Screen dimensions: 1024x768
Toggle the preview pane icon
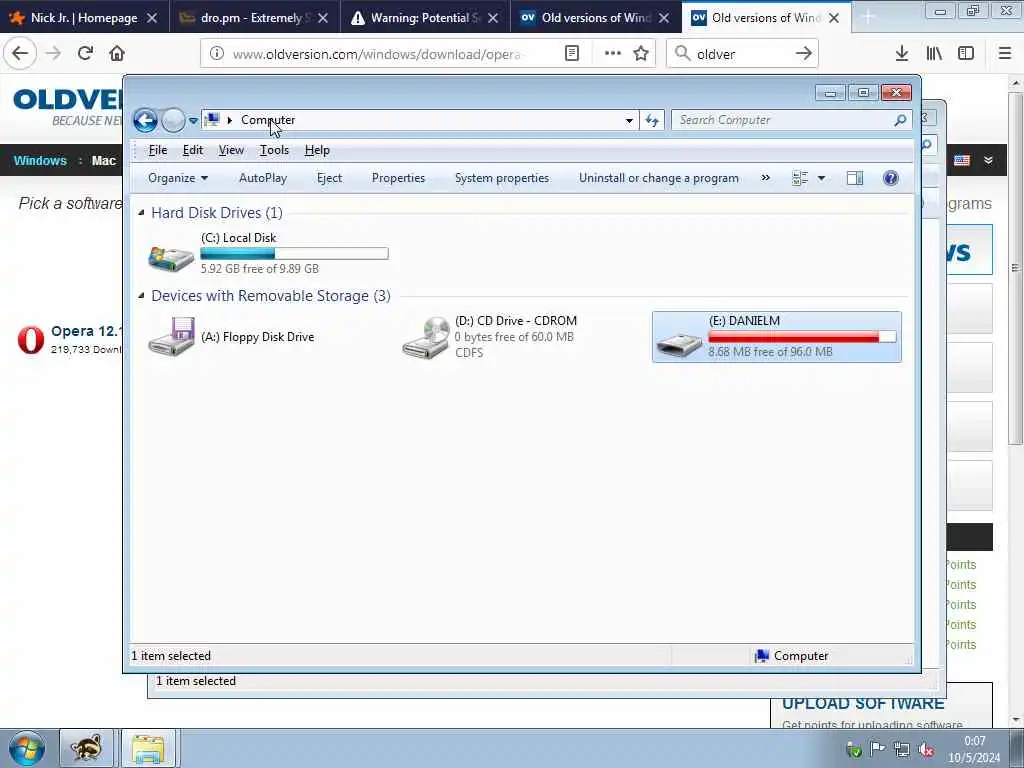click(855, 178)
